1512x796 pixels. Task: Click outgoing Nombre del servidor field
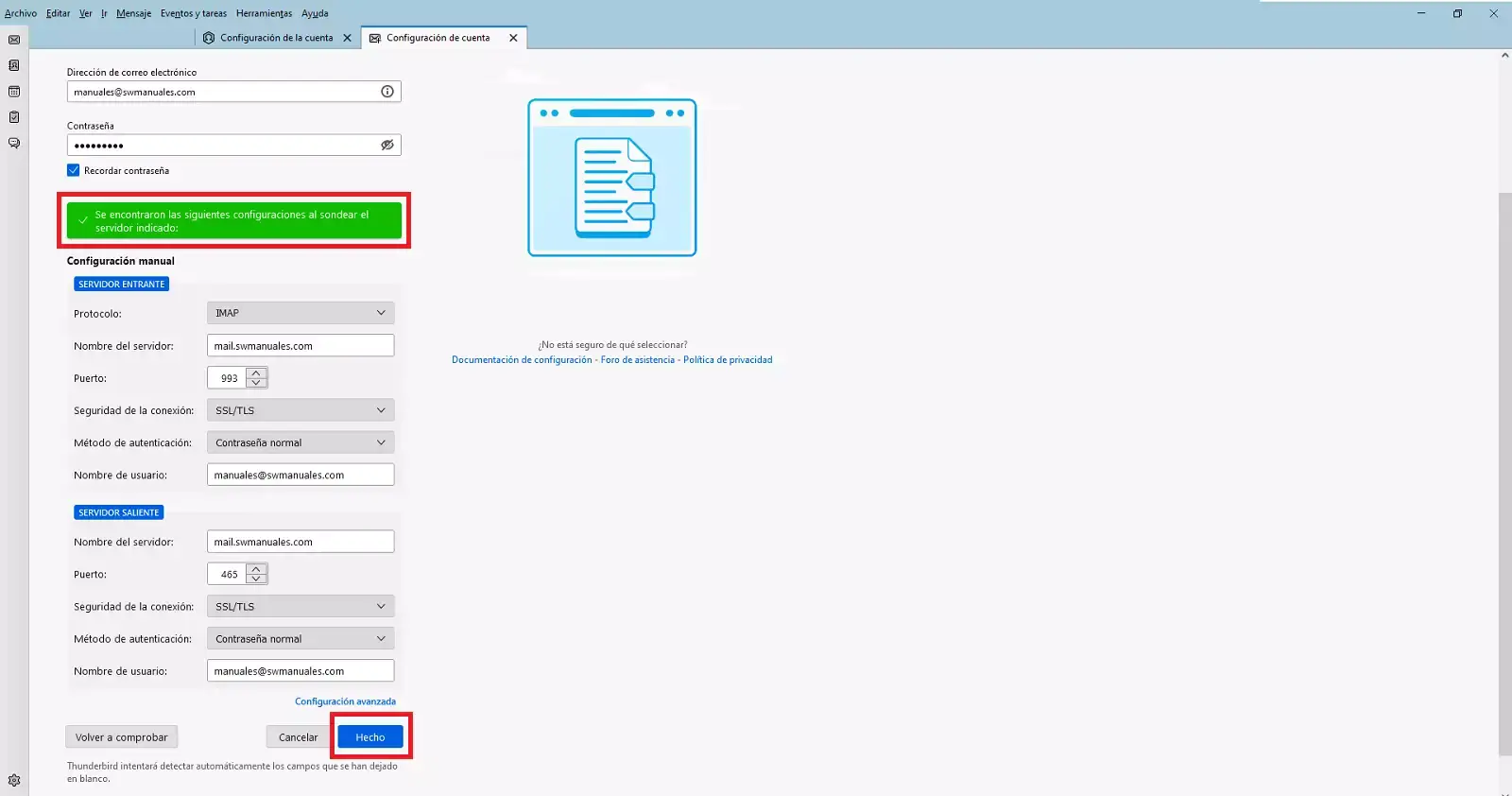click(301, 542)
